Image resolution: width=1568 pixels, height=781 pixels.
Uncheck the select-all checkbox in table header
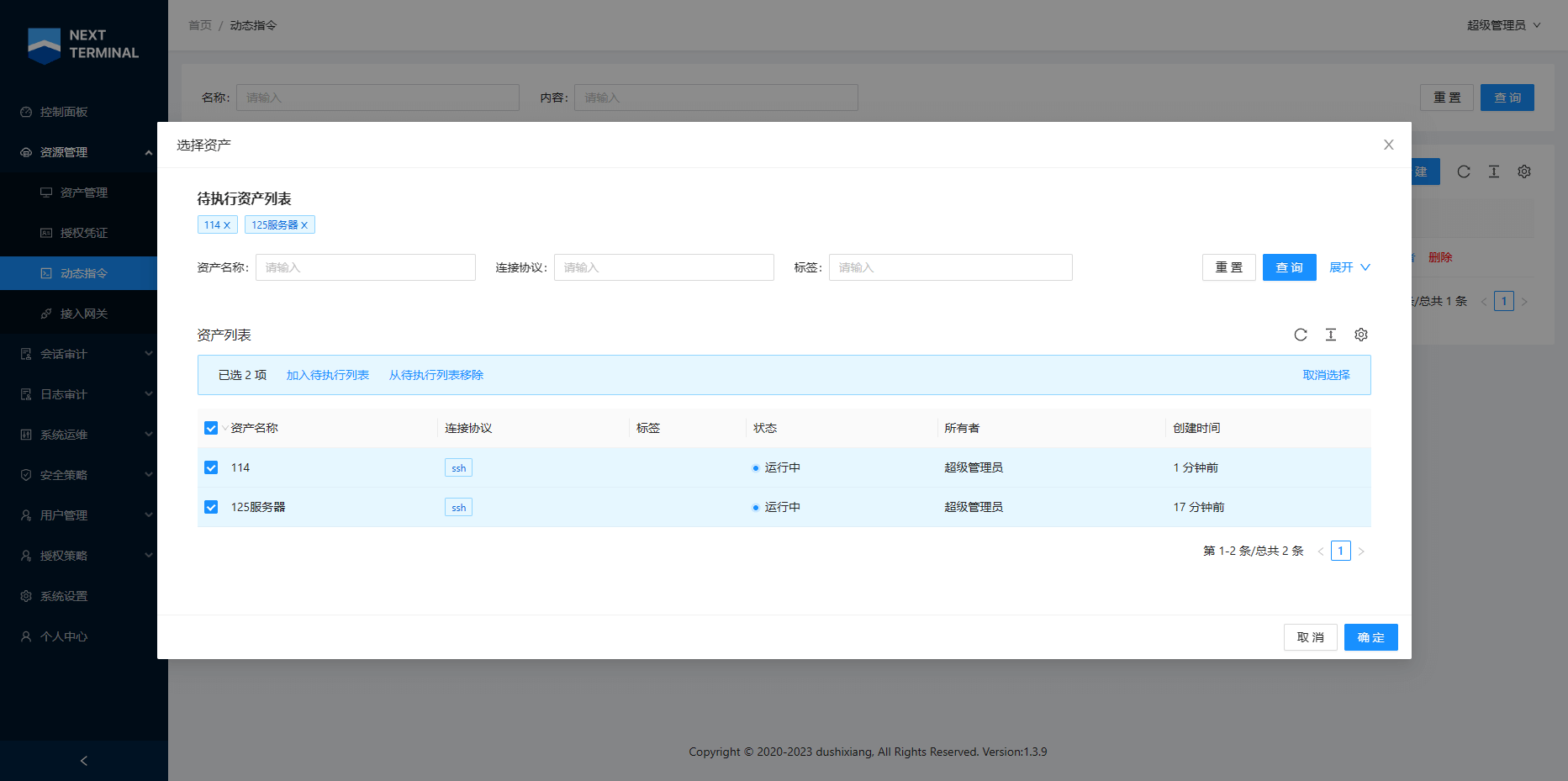tap(211, 428)
